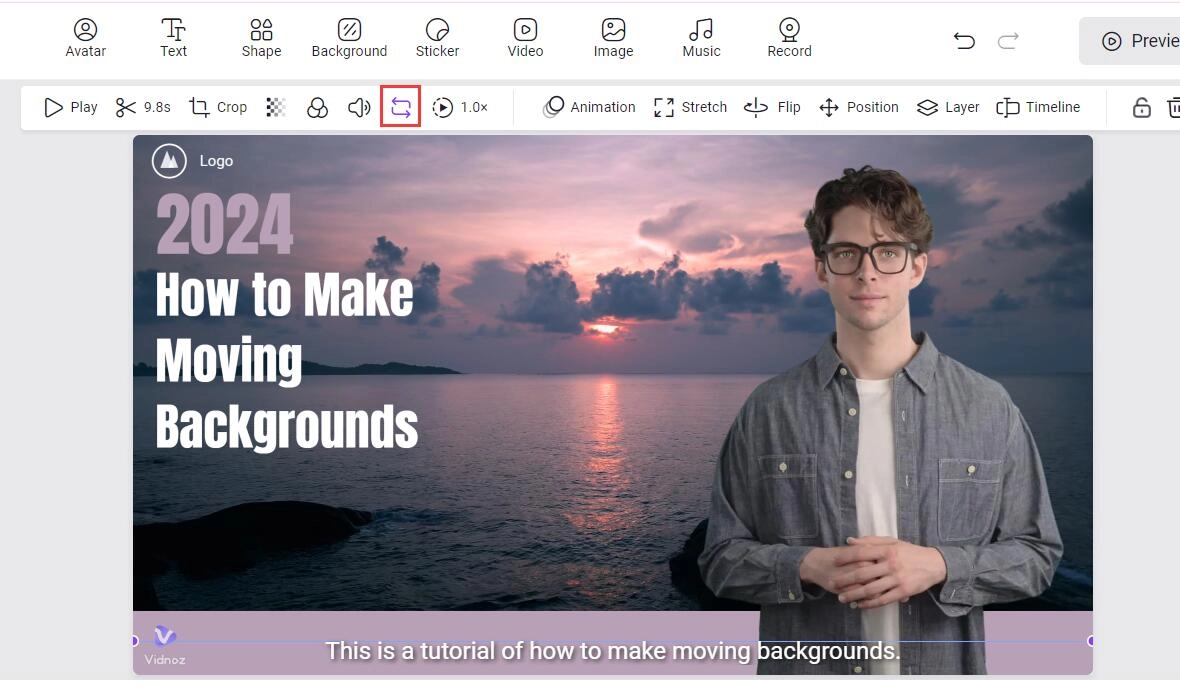Open the 1.0× playback speed dropdown
The width and height of the screenshot is (1180, 687).
(x=461, y=107)
